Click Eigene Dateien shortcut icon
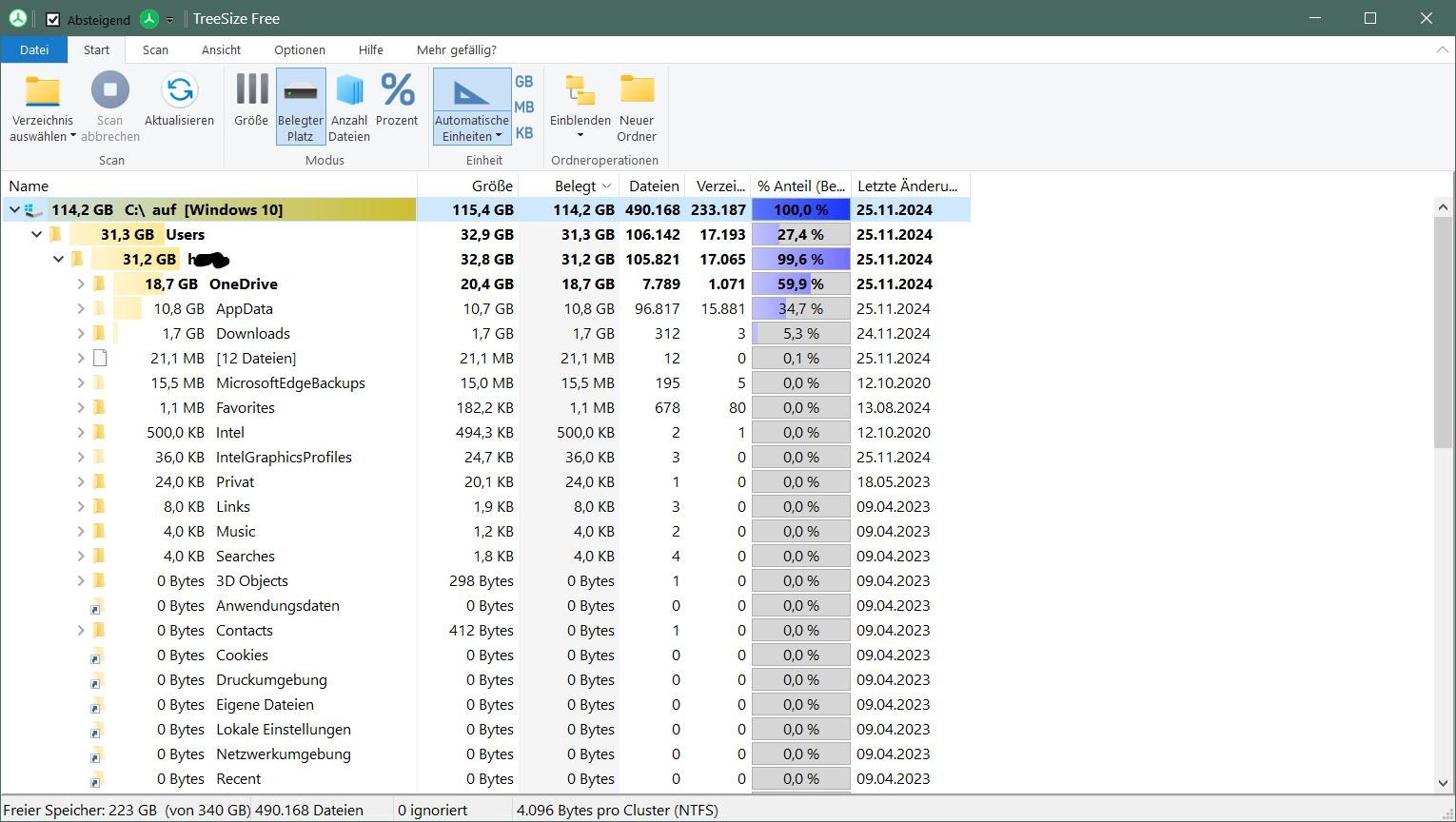This screenshot has width=1456, height=822. point(97,705)
